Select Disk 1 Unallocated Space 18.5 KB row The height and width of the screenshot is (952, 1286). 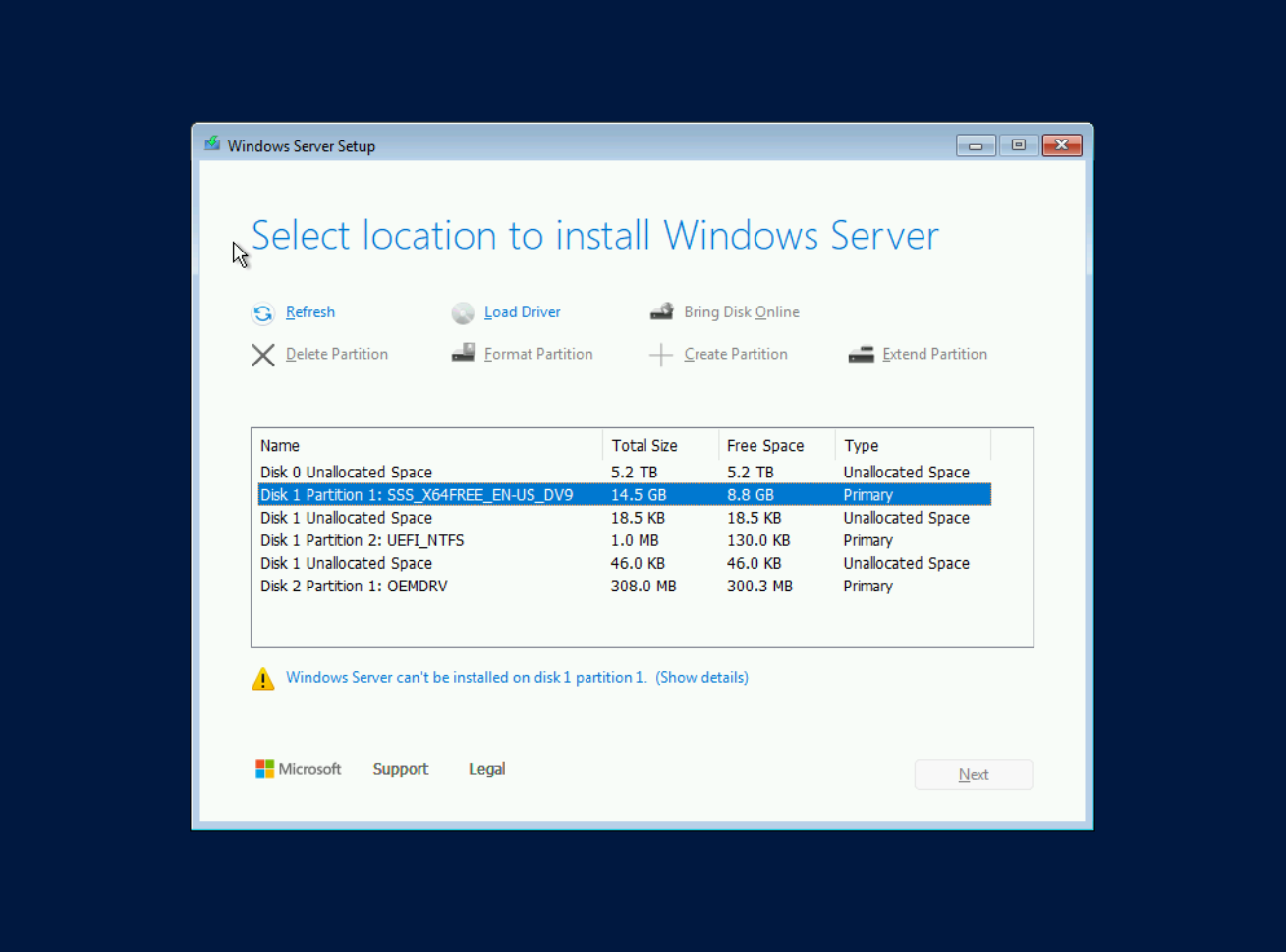click(x=624, y=518)
